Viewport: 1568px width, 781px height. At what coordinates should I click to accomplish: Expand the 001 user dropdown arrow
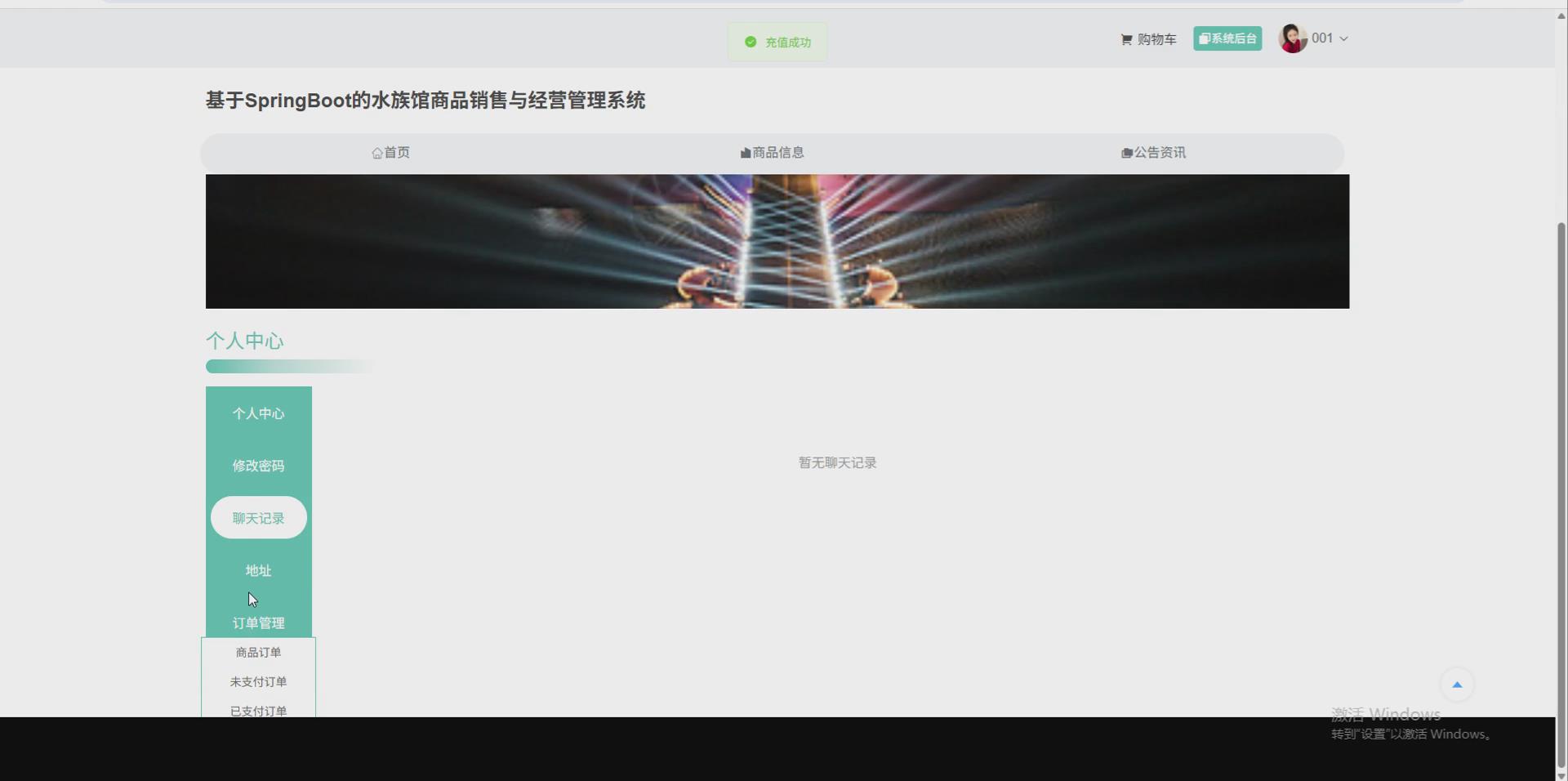point(1343,38)
